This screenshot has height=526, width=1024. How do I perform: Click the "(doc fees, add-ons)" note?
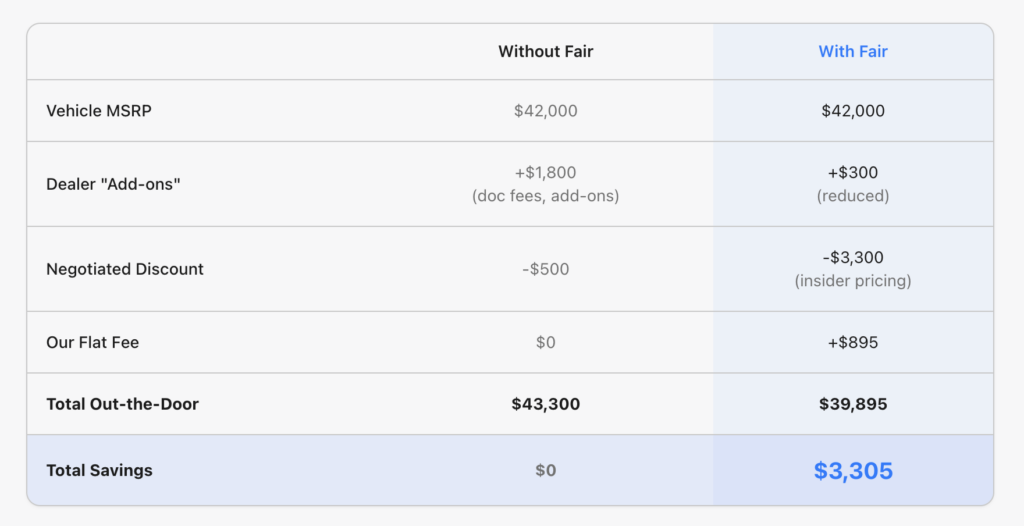(x=545, y=196)
